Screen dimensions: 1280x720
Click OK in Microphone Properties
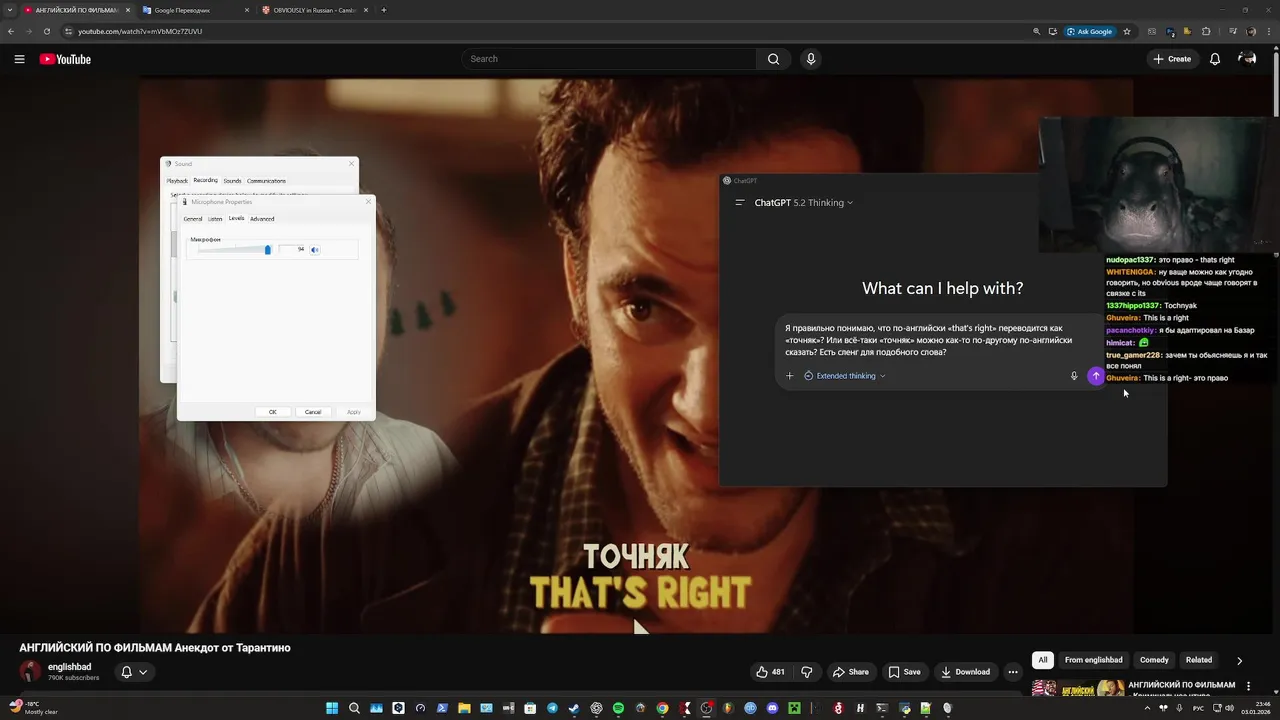click(272, 412)
